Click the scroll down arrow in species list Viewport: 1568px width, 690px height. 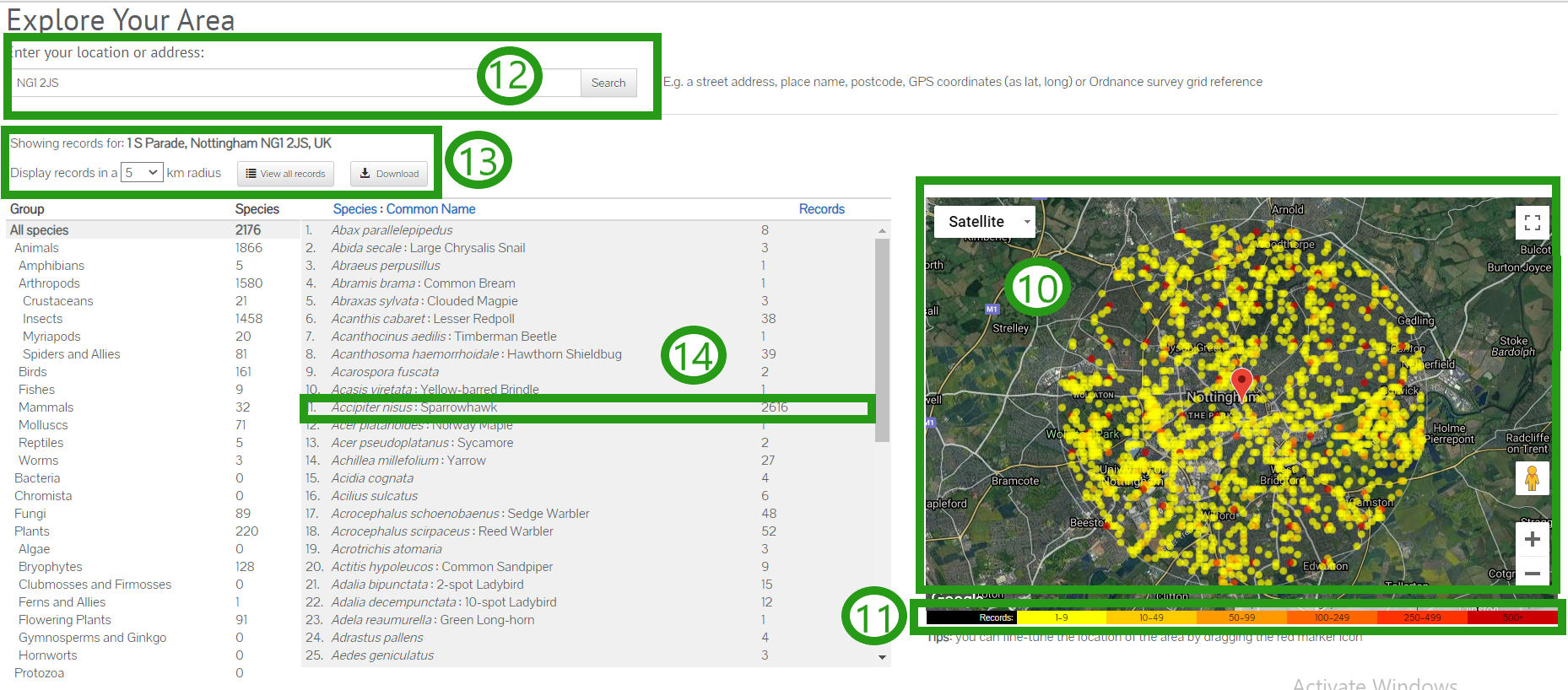[882, 657]
